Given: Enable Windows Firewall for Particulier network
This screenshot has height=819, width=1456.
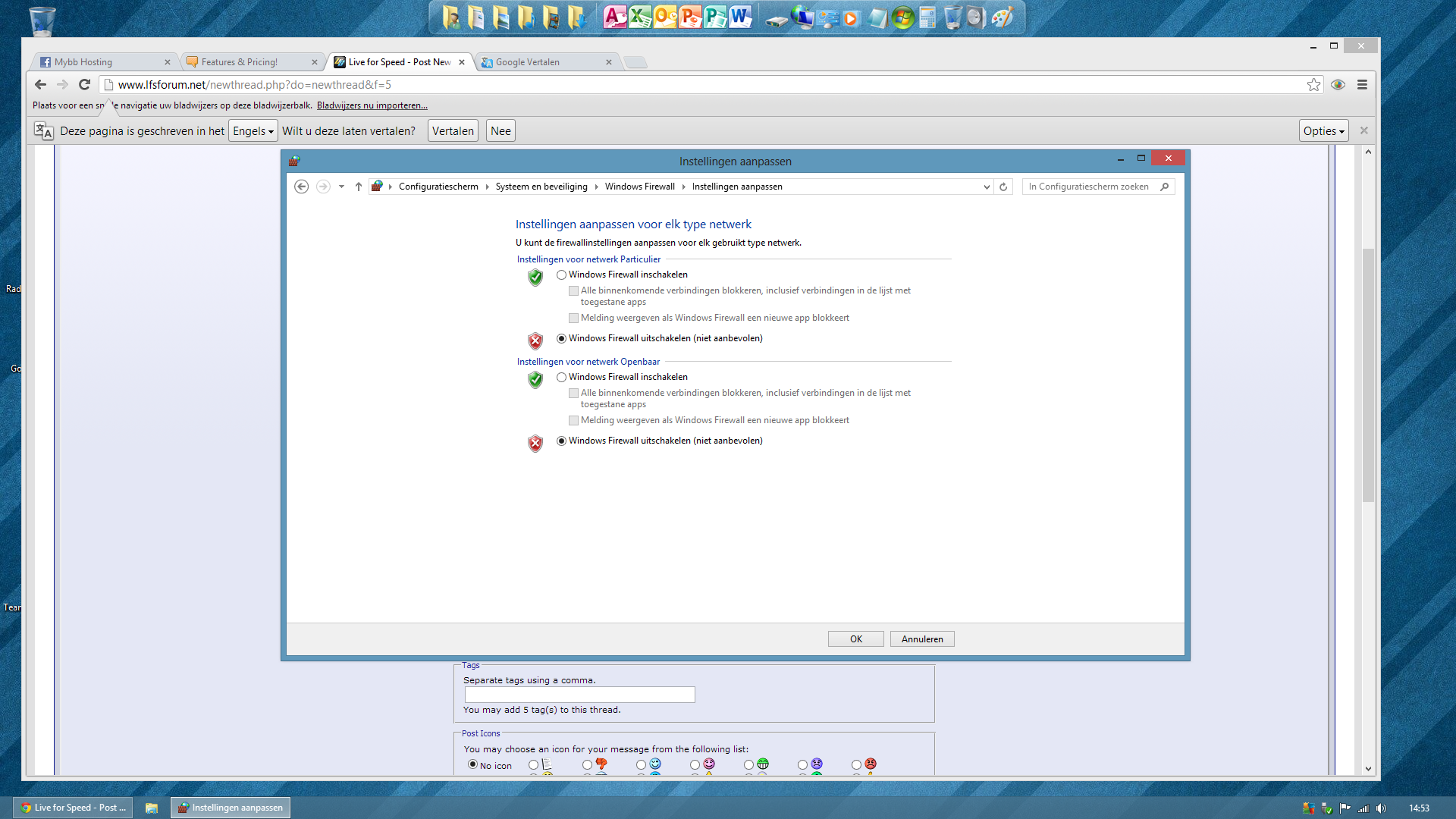Looking at the screenshot, I should (x=561, y=275).
